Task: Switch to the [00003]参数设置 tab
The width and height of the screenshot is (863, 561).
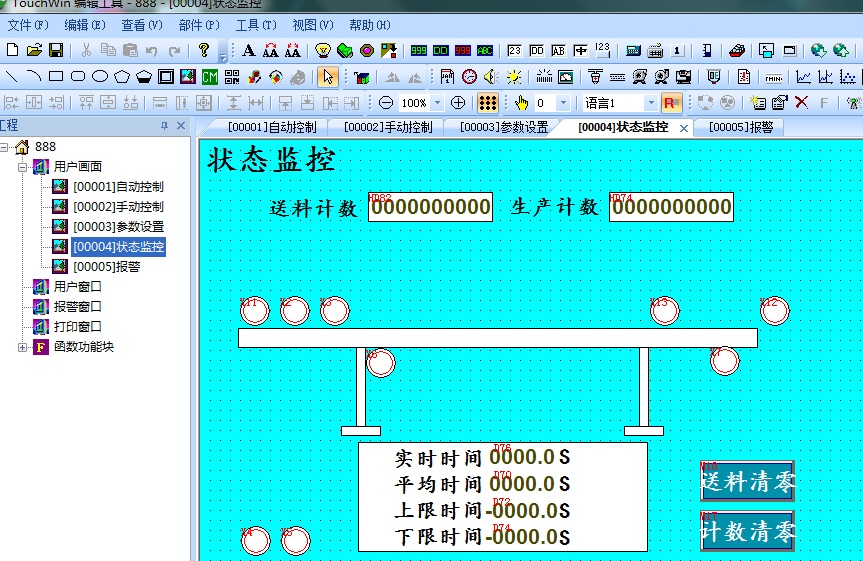Action: [503, 127]
